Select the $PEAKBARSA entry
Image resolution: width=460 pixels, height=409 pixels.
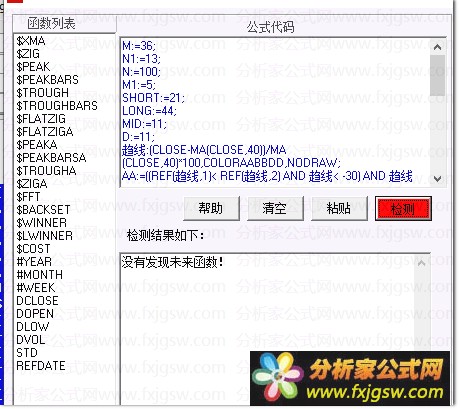tap(51, 158)
